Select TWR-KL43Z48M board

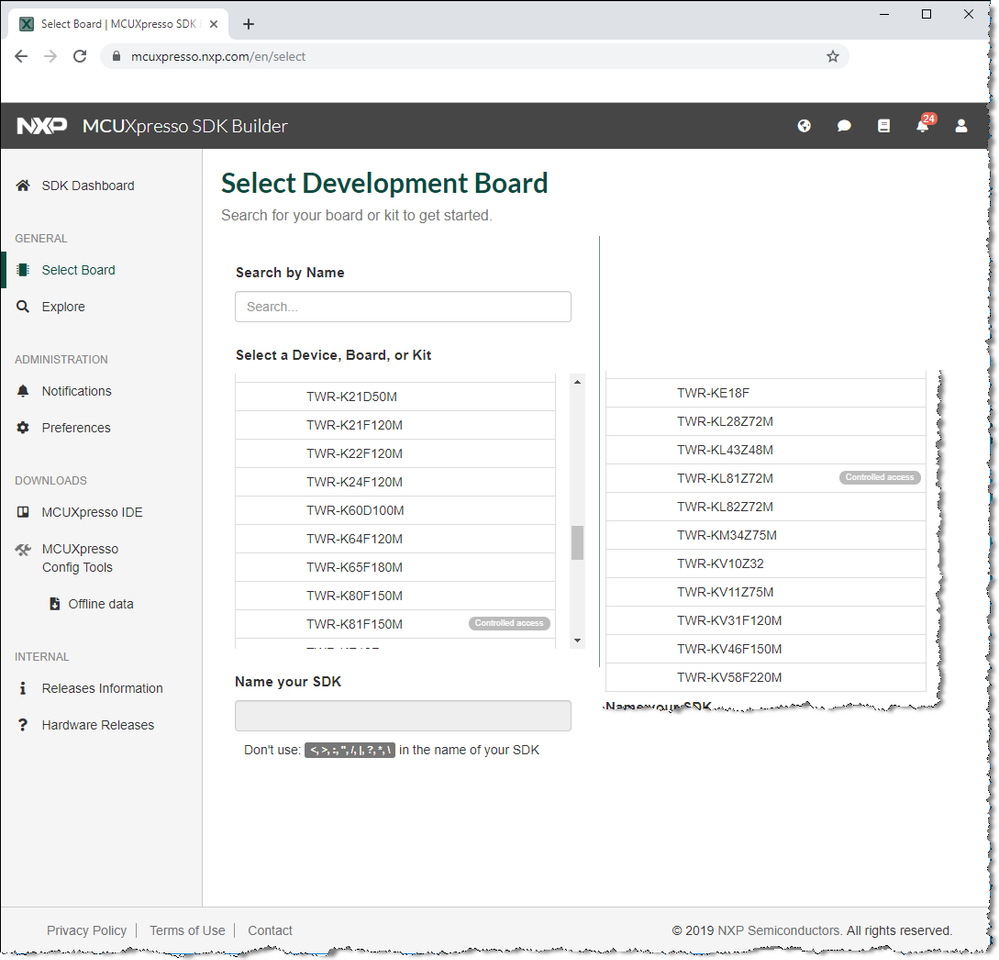(766, 450)
